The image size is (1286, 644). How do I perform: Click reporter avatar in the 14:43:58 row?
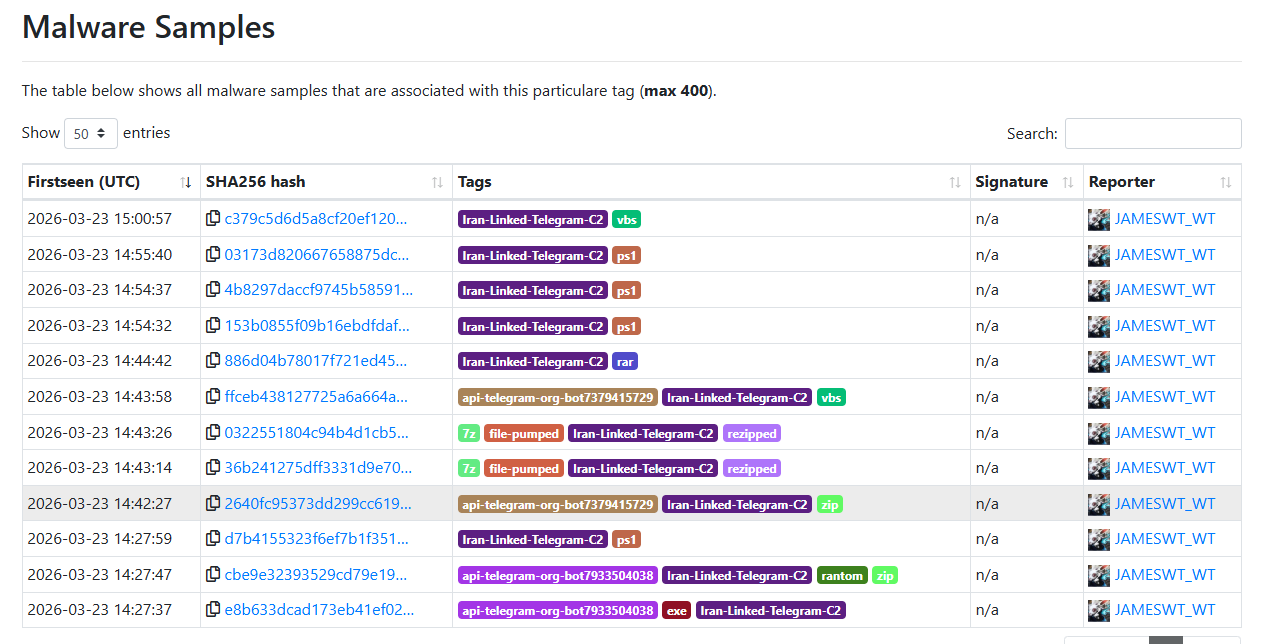1099,397
